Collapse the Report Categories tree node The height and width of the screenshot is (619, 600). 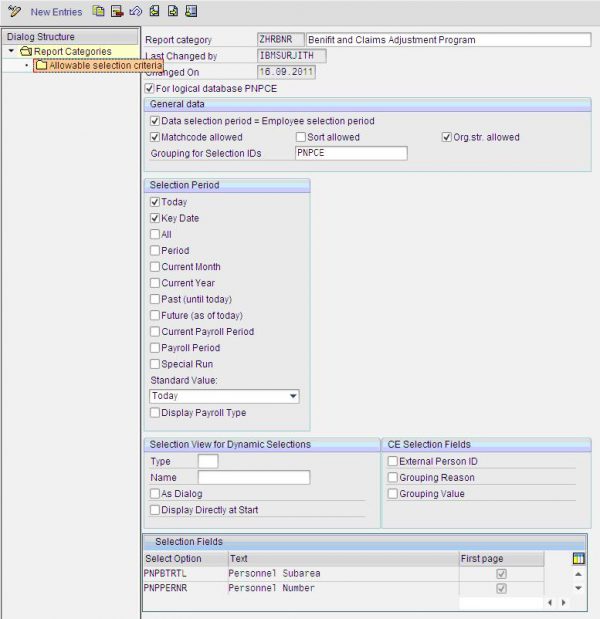11,51
